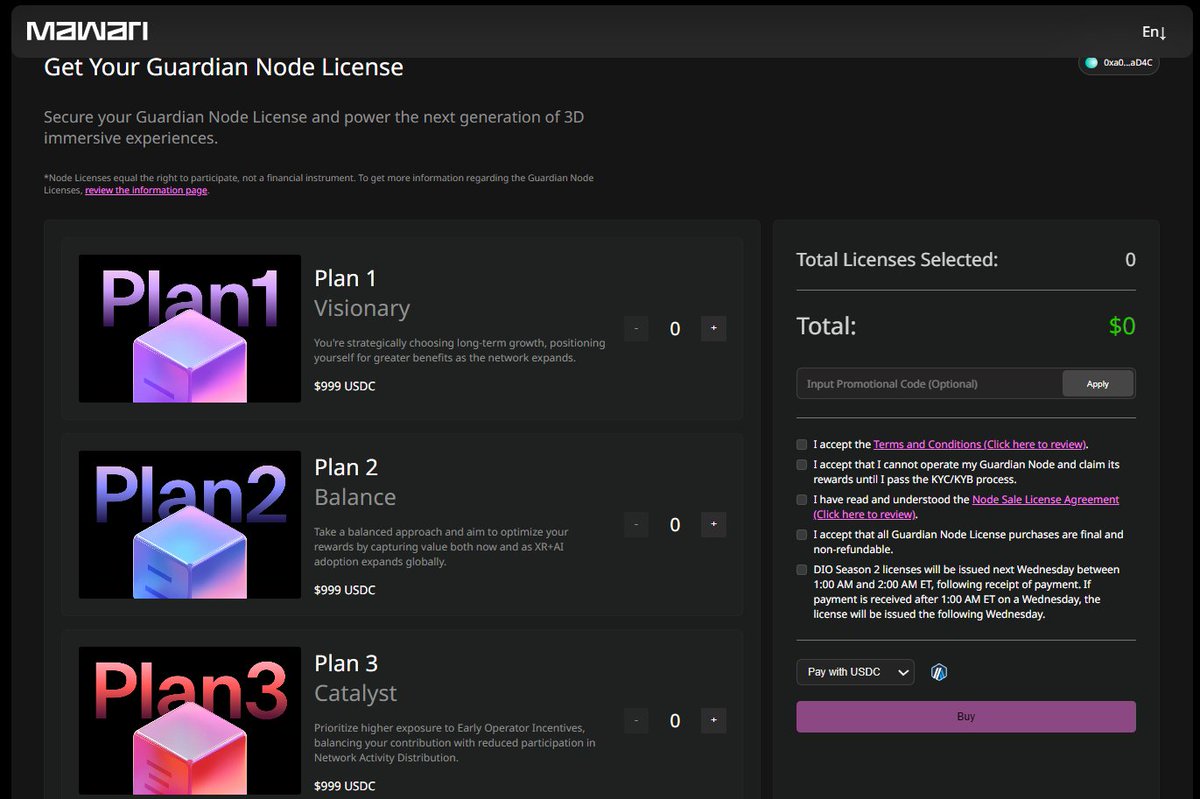
Task: Check the Node Sale License Agreement box
Action: 802,499
